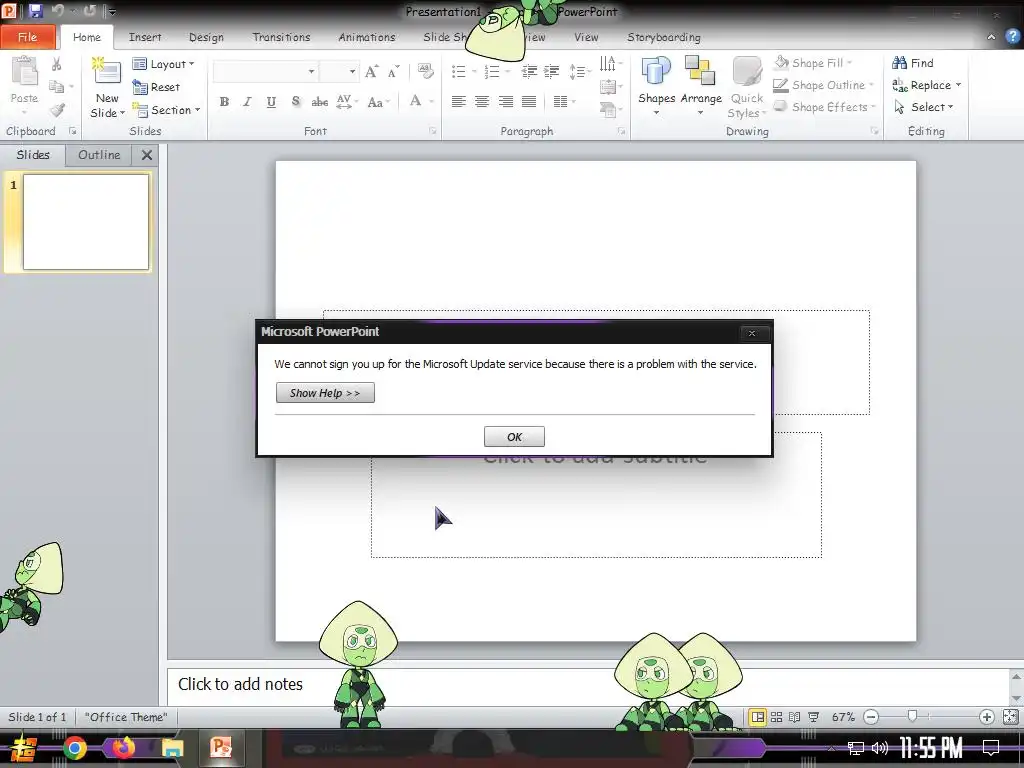The image size is (1024, 768).
Task: Open the font name combo box
Action: [266, 71]
